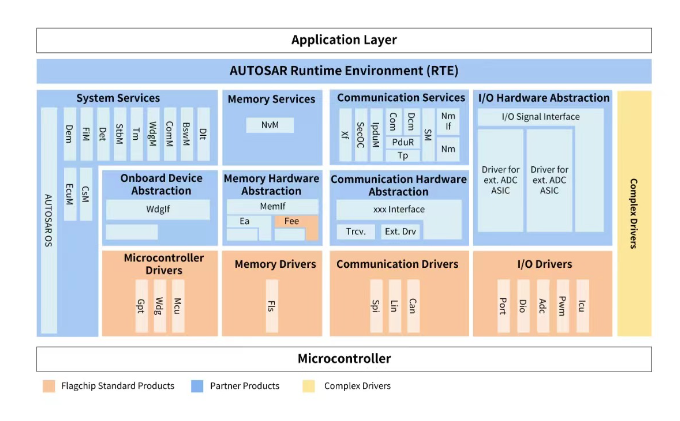The height and width of the screenshot is (421, 680).
Task: Click the Port driver block
Action: click(x=503, y=306)
